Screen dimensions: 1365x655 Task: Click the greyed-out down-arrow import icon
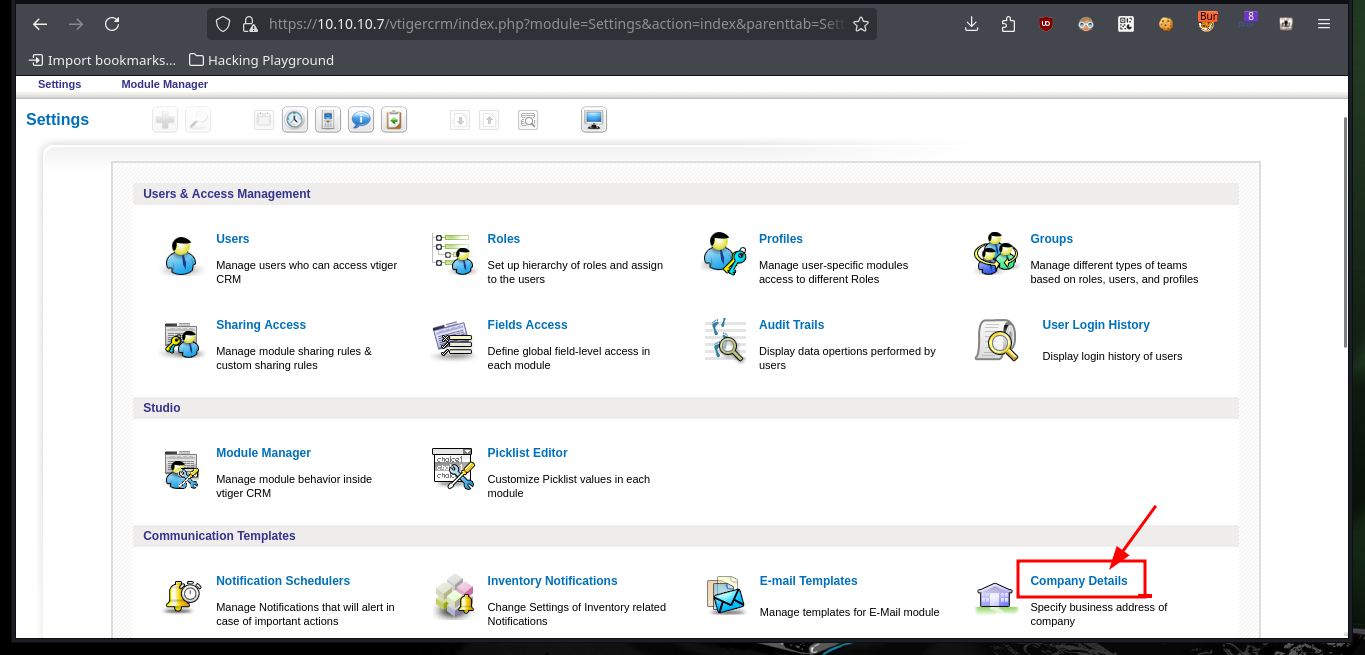click(x=460, y=120)
